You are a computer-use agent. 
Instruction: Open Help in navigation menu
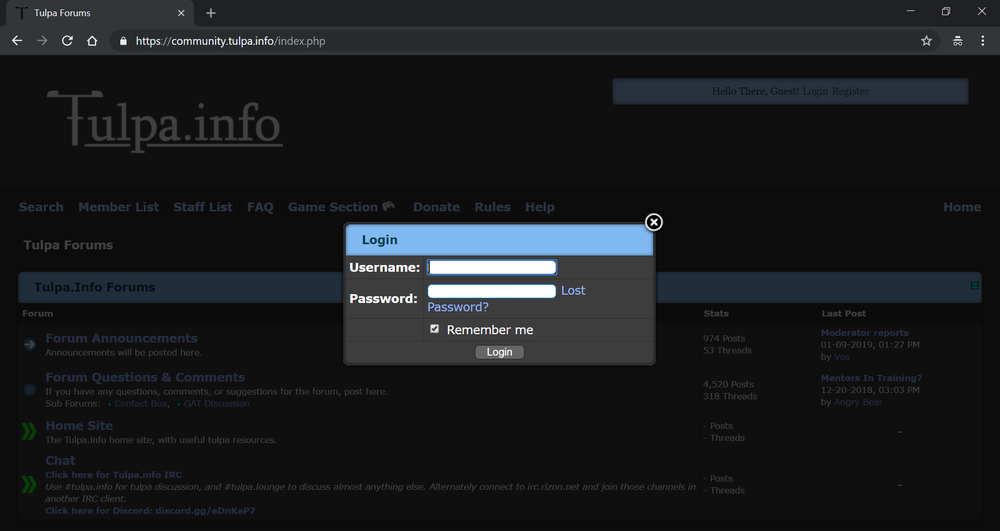click(x=540, y=207)
